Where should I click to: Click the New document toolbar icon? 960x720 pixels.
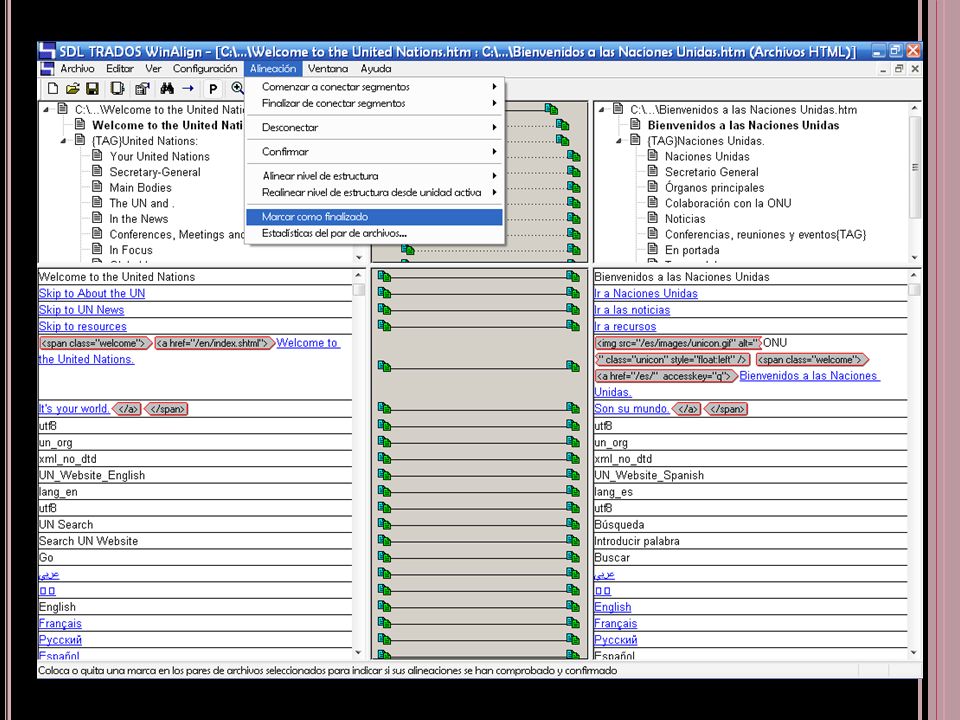pyautogui.click(x=53, y=89)
